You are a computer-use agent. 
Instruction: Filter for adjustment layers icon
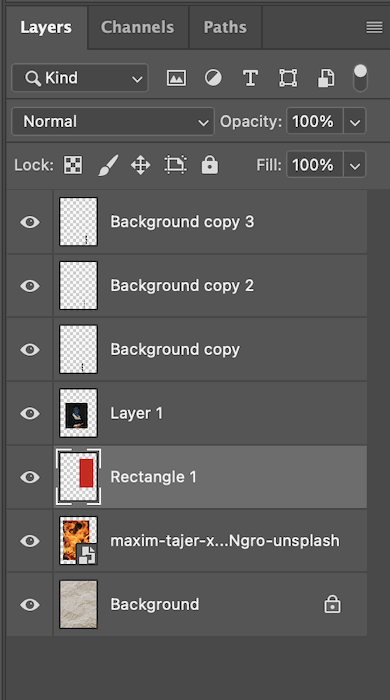point(213,78)
